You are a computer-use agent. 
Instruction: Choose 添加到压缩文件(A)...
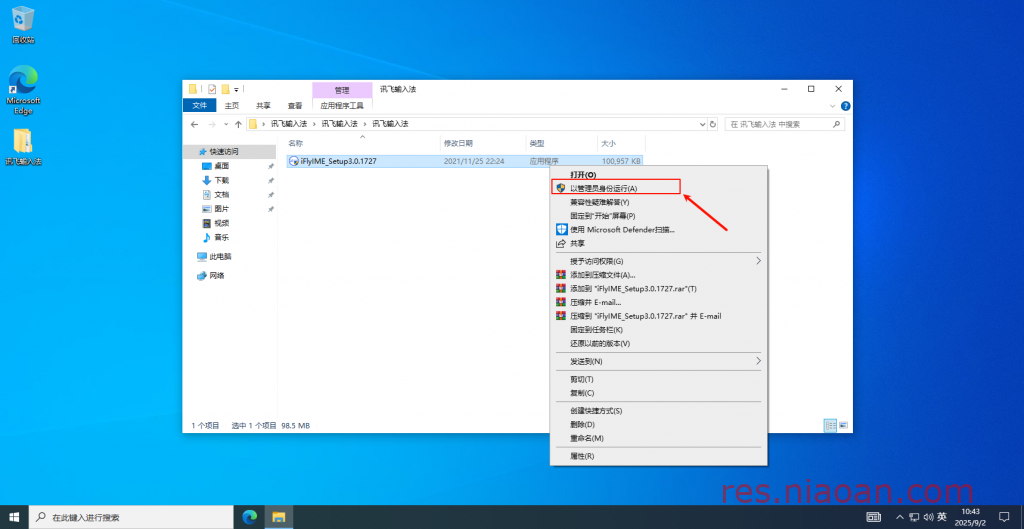click(x=658, y=275)
